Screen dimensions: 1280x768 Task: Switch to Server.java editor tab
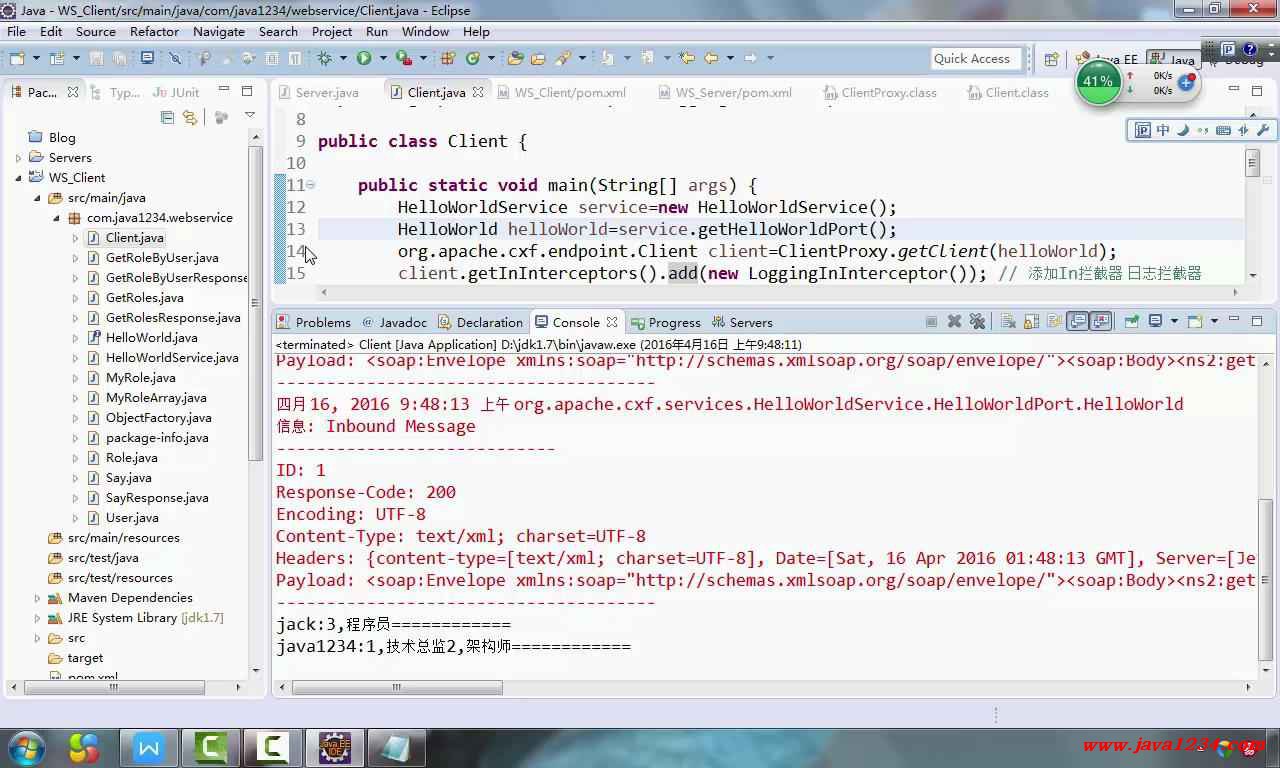[318, 92]
